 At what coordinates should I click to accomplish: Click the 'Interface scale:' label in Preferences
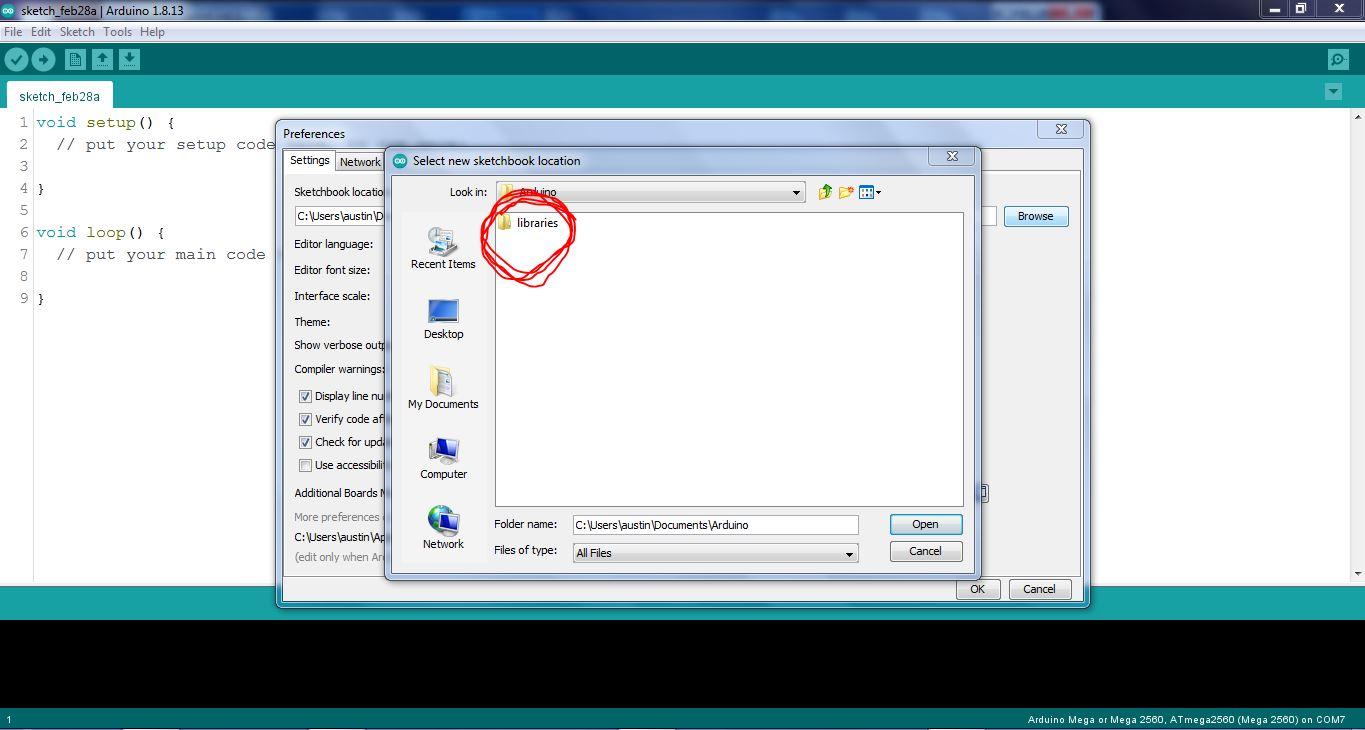[332, 296]
